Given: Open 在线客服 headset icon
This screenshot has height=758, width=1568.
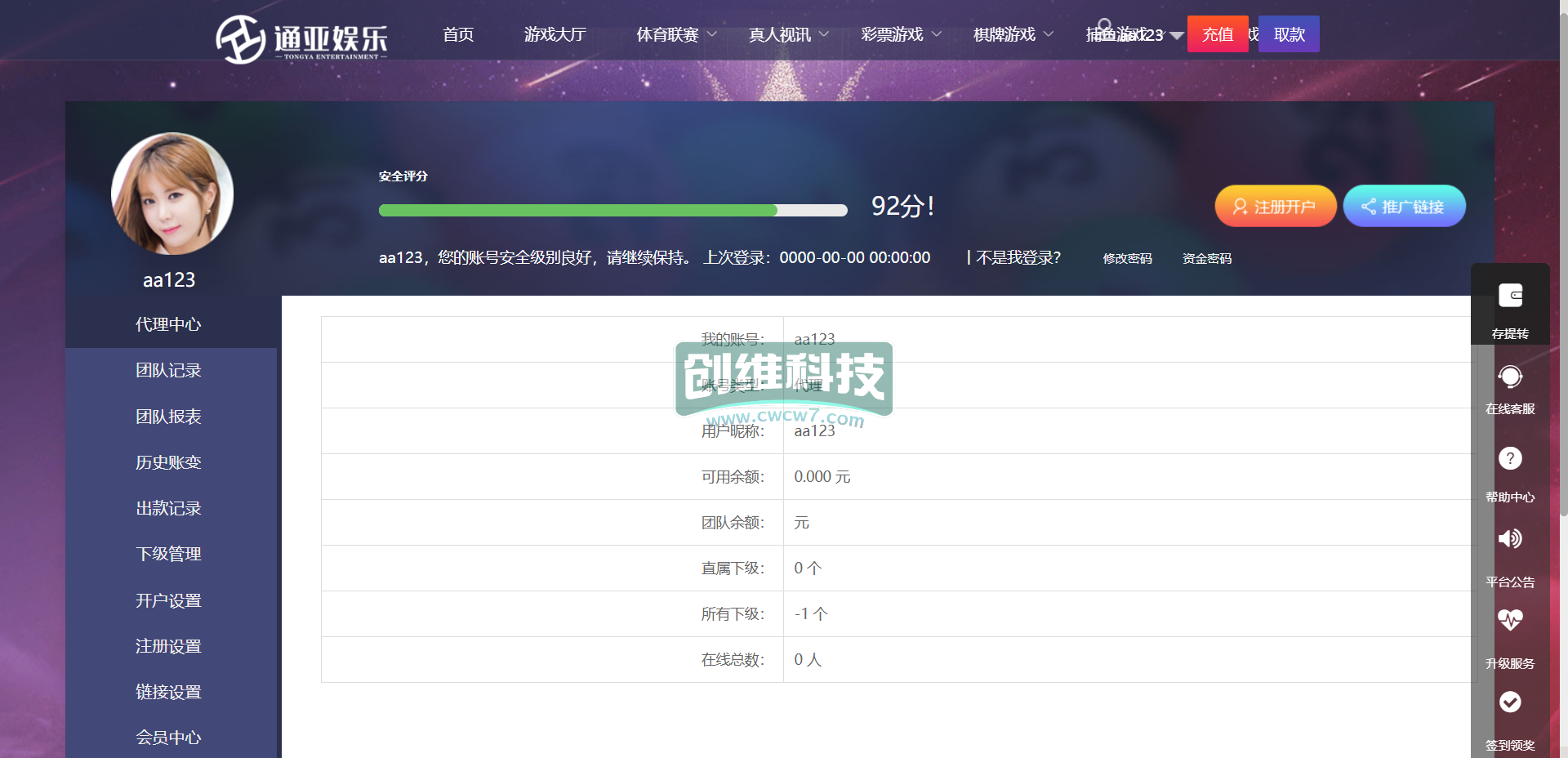Looking at the screenshot, I should point(1510,377).
